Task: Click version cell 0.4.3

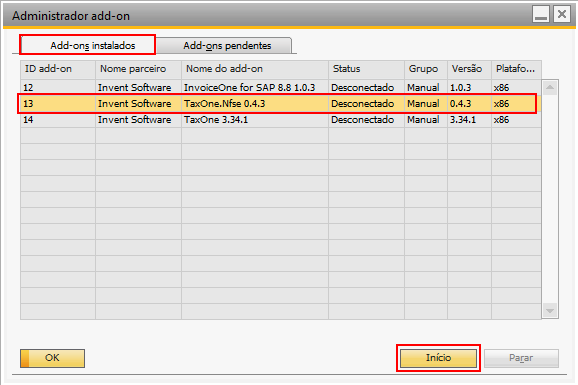Action: click(x=469, y=104)
